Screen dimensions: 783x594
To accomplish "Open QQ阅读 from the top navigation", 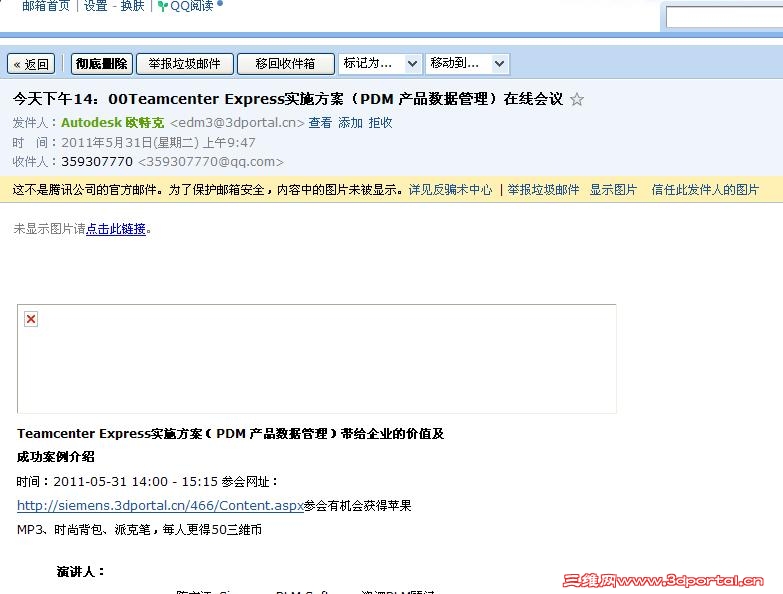I will pyautogui.click(x=191, y=6).
